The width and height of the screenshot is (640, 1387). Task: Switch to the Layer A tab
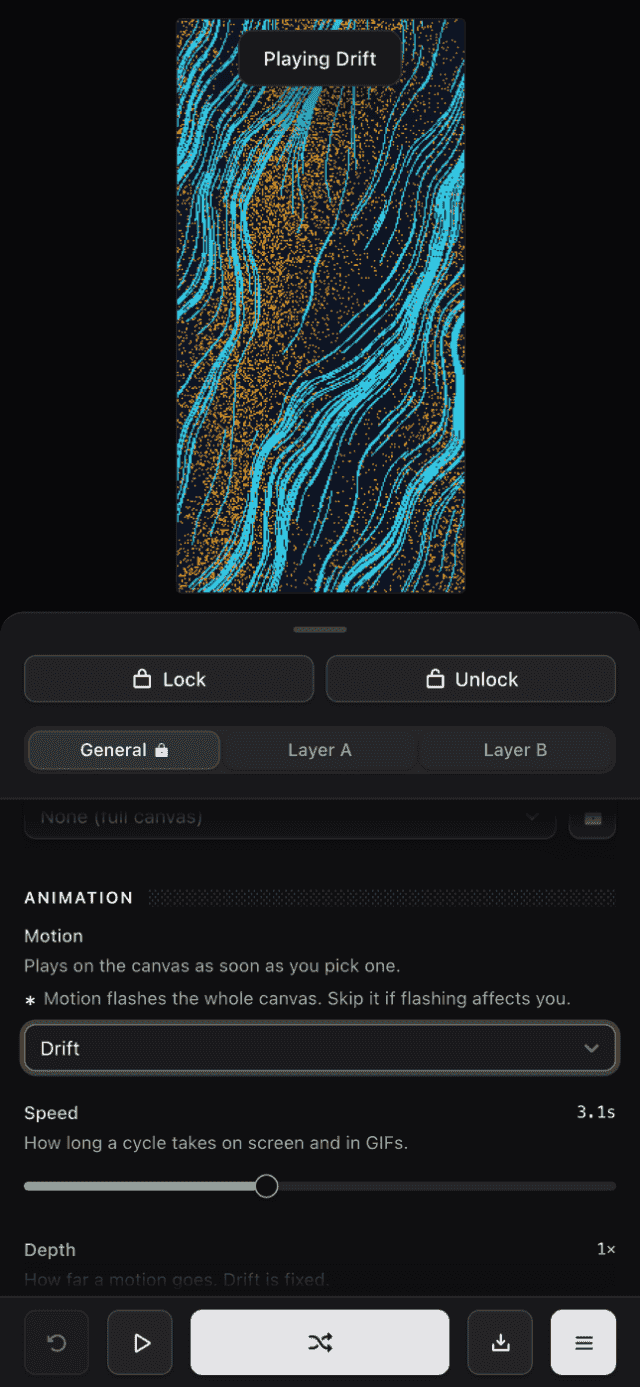point(320,750)
